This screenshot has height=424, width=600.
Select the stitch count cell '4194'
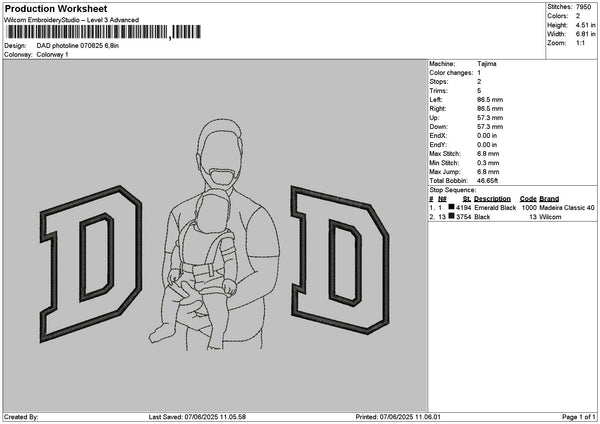coord(464,208)
